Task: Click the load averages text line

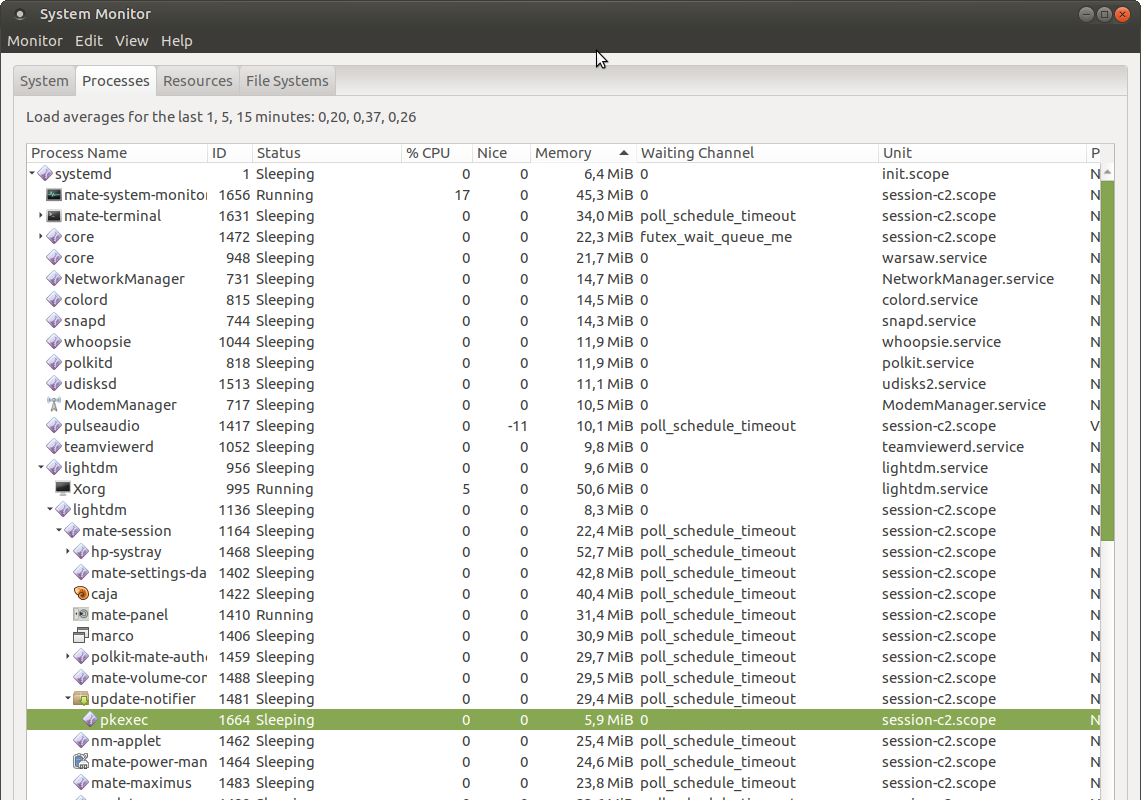Action: tap(221, 117)
